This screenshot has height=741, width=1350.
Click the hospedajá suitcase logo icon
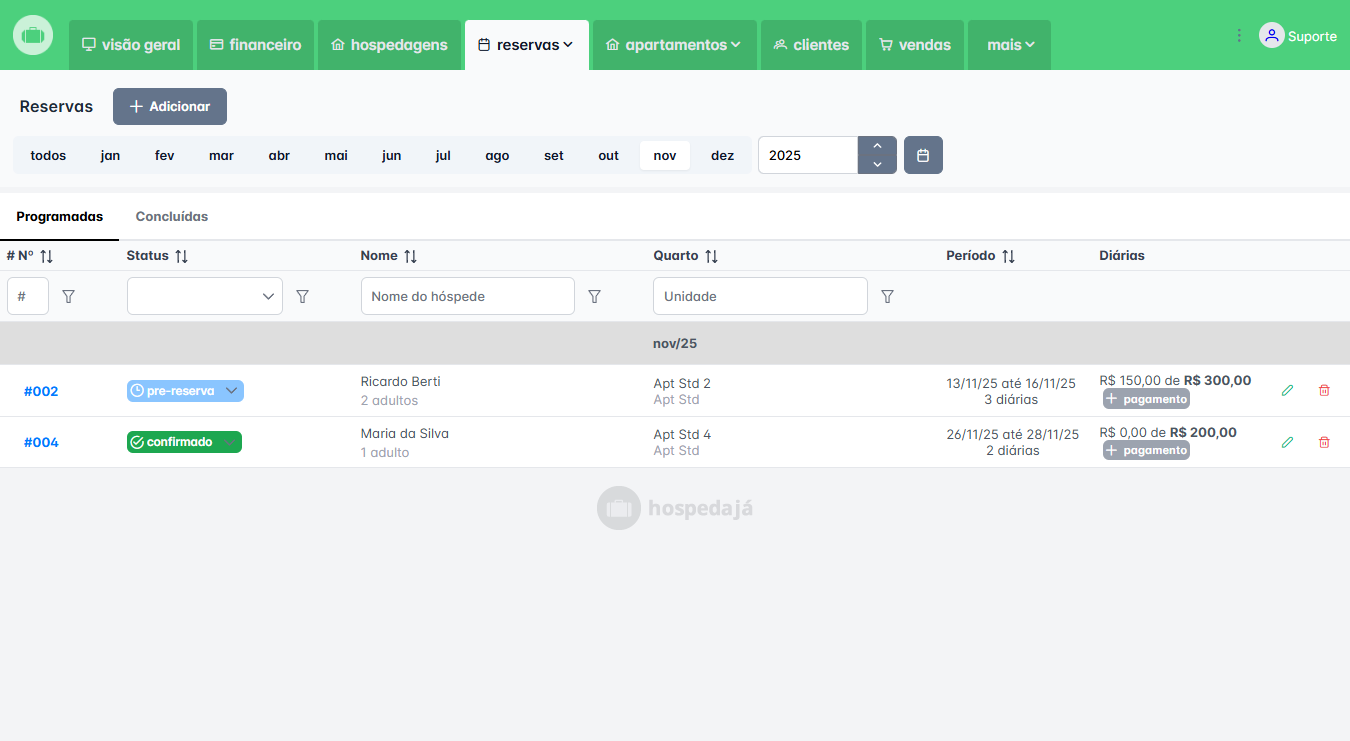[33, 35]
